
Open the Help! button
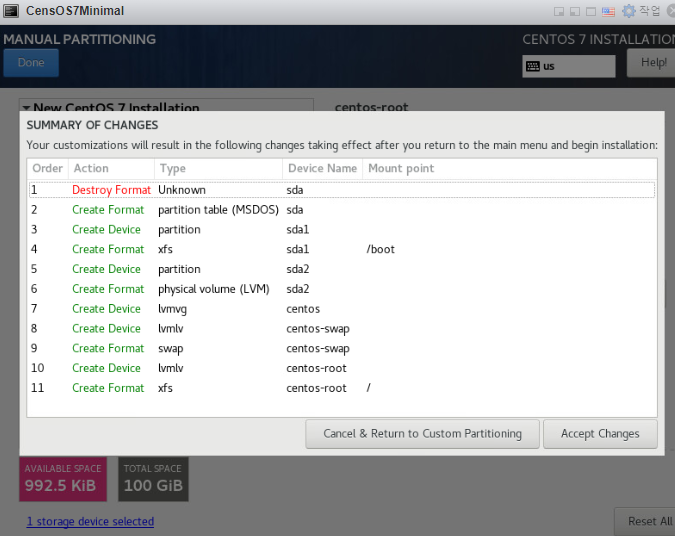[652, 63]
